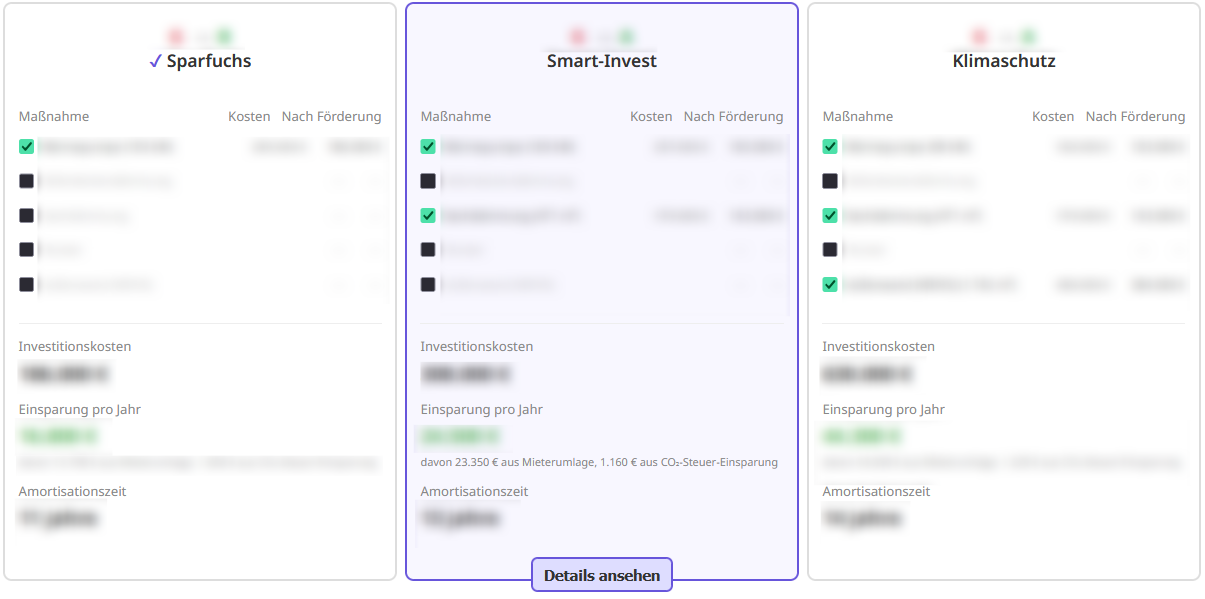The image size is (1205, 599).
Task: Uncheck the first measure in Smart-Invest card
Action: point(428,147)
